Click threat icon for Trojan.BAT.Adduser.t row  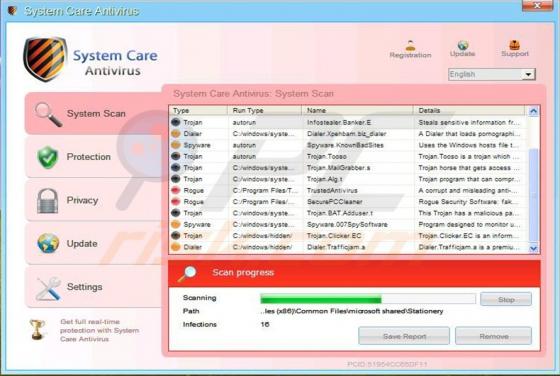[x=175, y=213]
